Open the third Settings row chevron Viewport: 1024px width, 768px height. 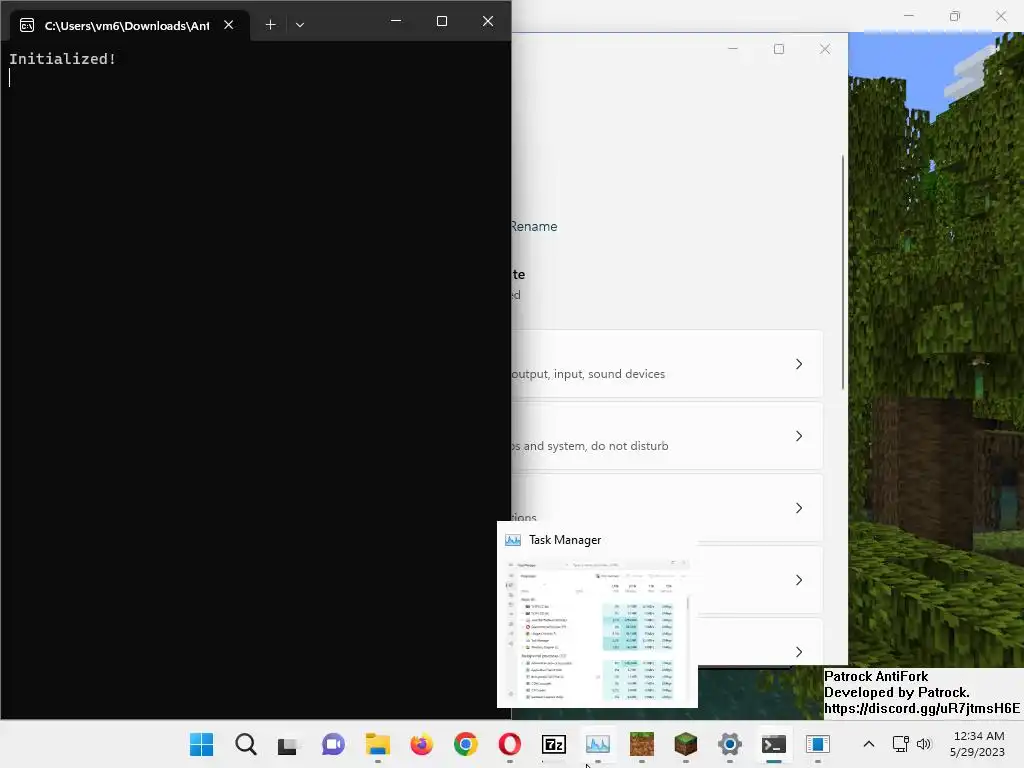(x=799, y=508)
